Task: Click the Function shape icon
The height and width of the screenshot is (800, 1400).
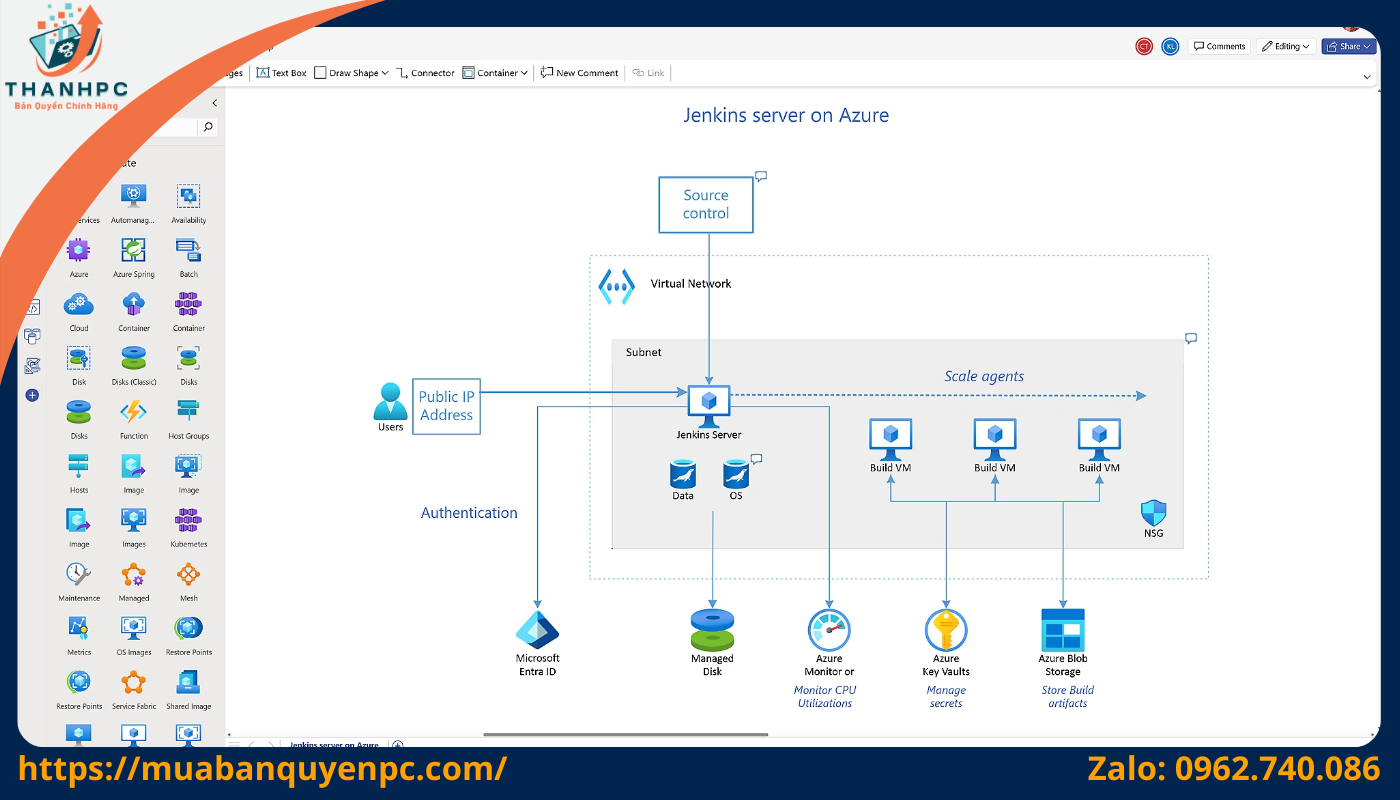Action: point(133,412)
